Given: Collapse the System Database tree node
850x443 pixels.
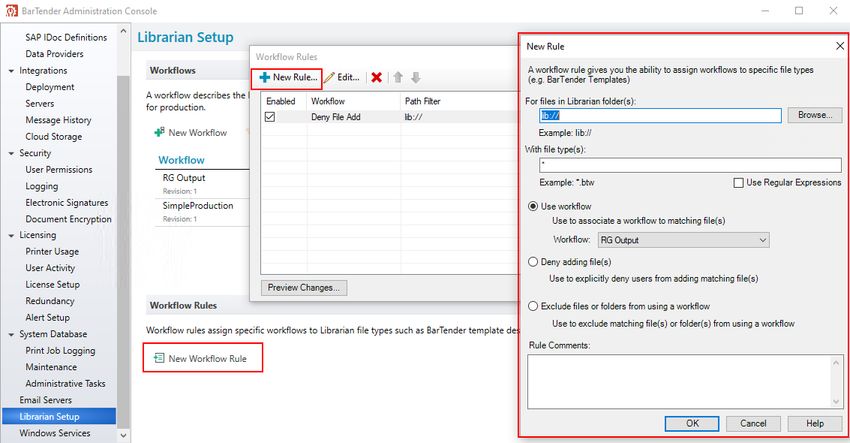Looking at the screenshot, I should (11, 335).
